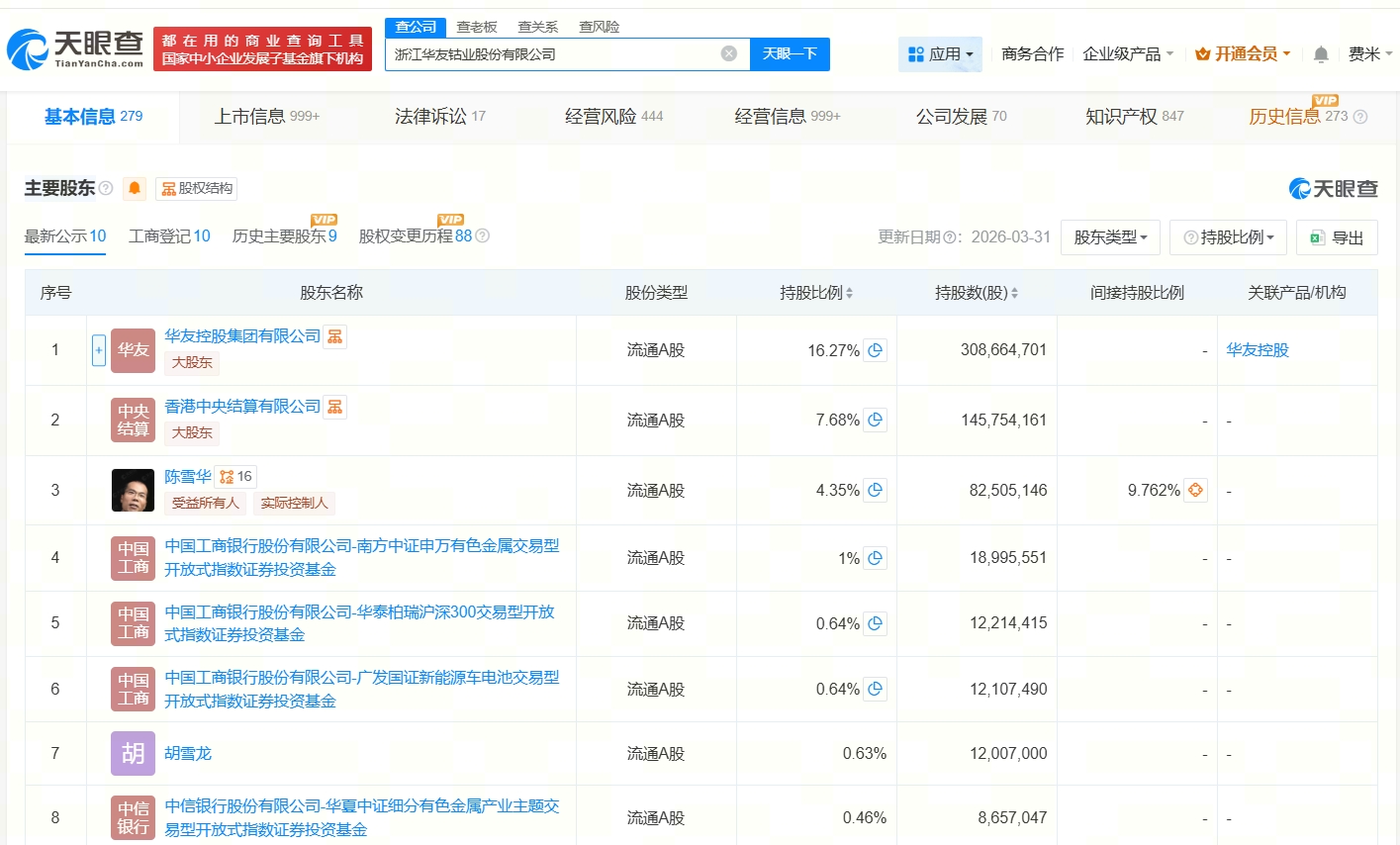Click the orange alert bell beside 主要股东
Viewport: 1400px width, 845px height.
[135, 188]
